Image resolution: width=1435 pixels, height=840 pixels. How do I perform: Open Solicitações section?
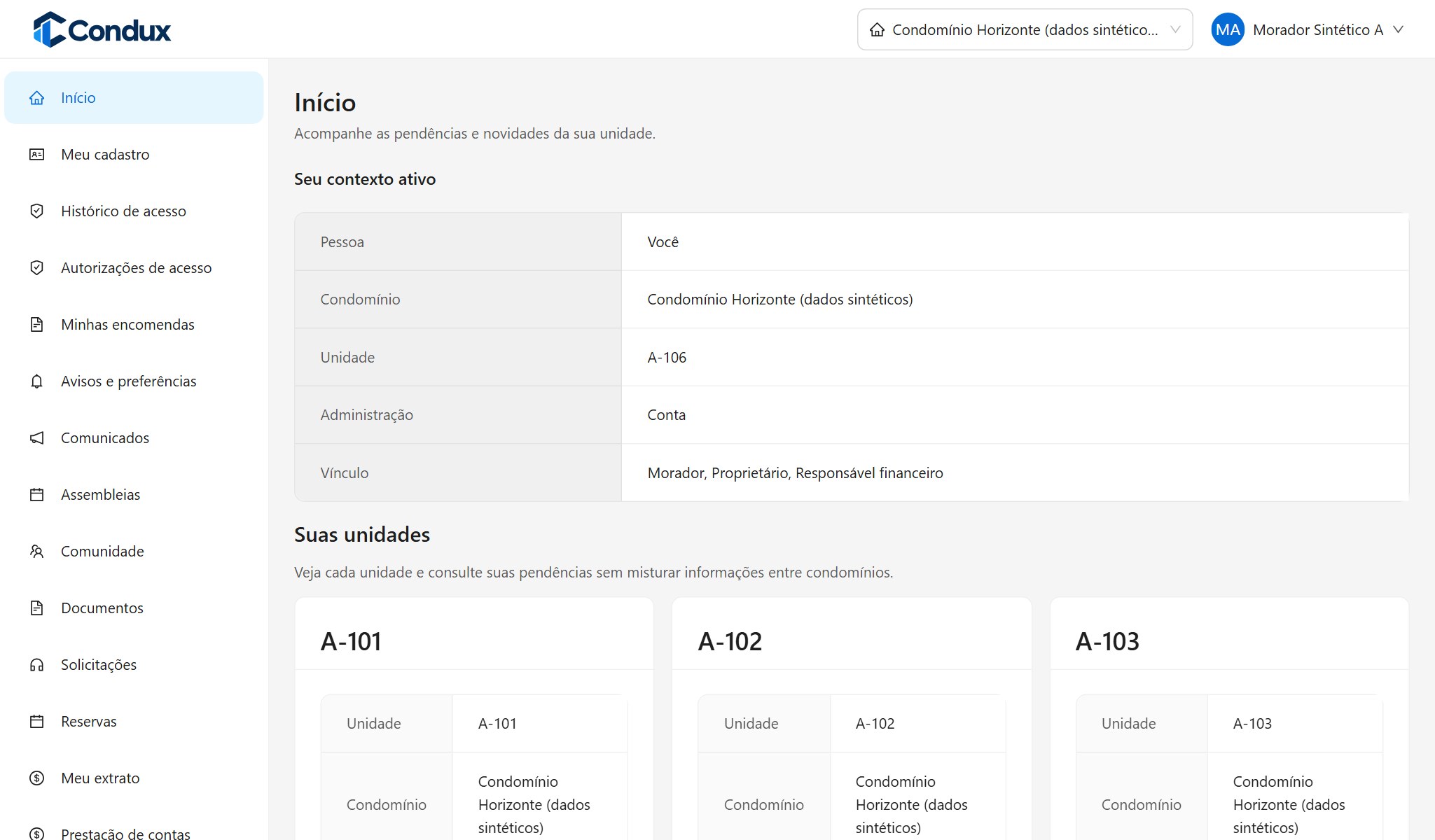pos(134,665)
